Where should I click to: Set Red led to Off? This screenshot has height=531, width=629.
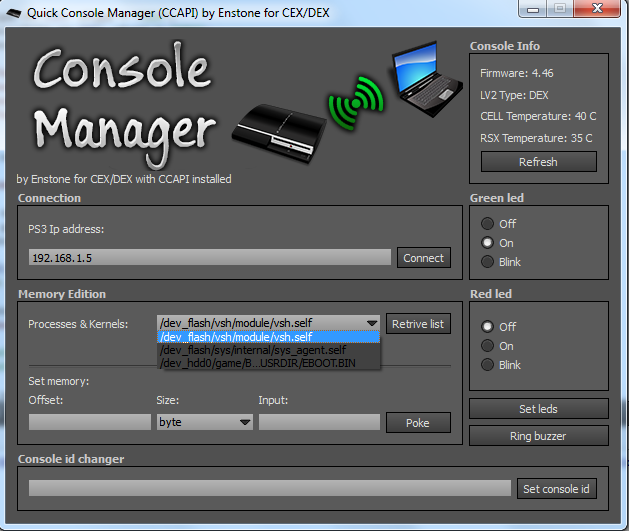pyautogui.click(x=487, y=326)
